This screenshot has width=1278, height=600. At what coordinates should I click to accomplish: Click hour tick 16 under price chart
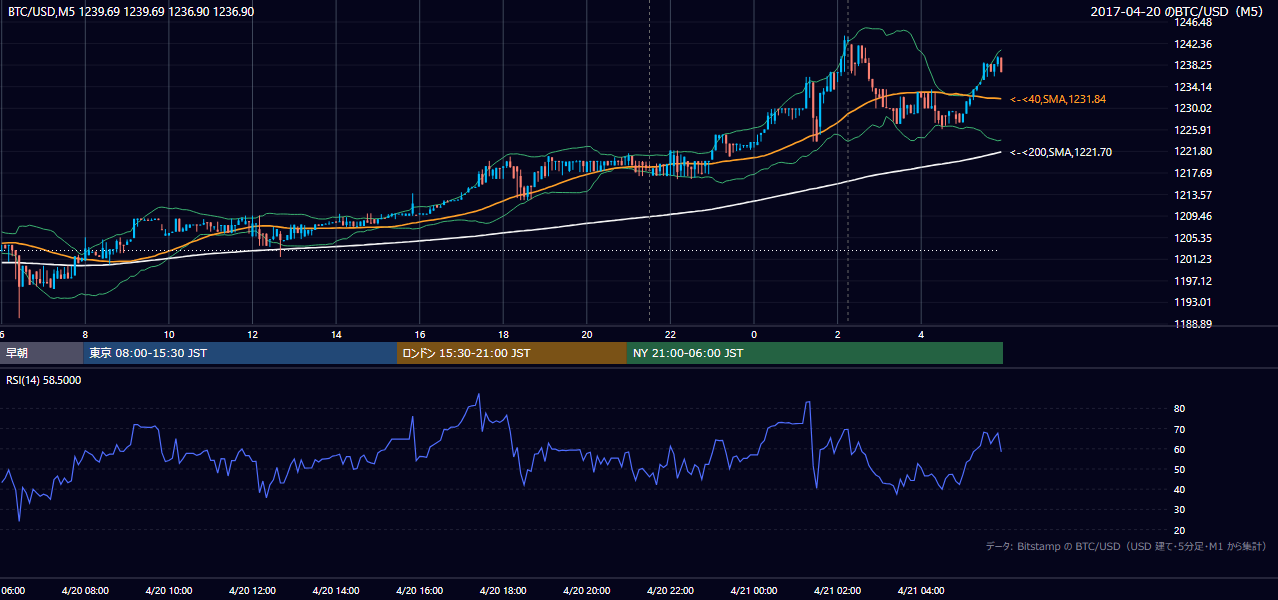(419, 334)
